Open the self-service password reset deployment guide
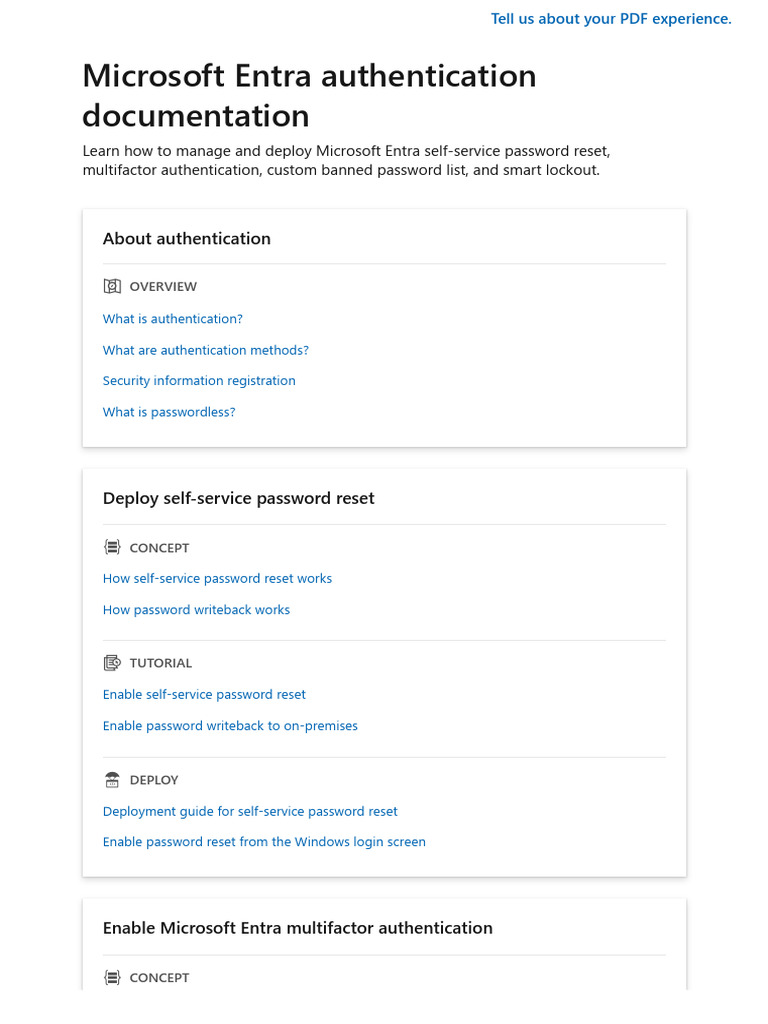The height and width of the screenshot is (1024, 768). tap(250, 812)
